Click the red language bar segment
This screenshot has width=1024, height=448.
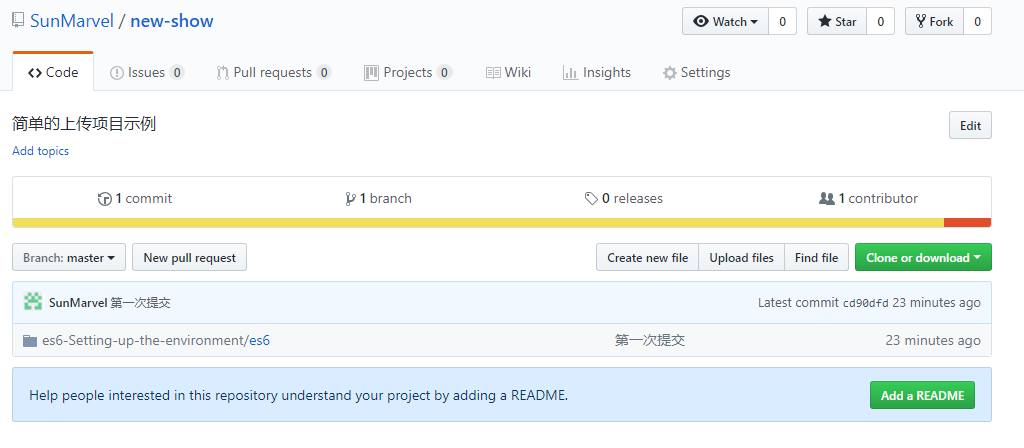(x=967, y=223)
